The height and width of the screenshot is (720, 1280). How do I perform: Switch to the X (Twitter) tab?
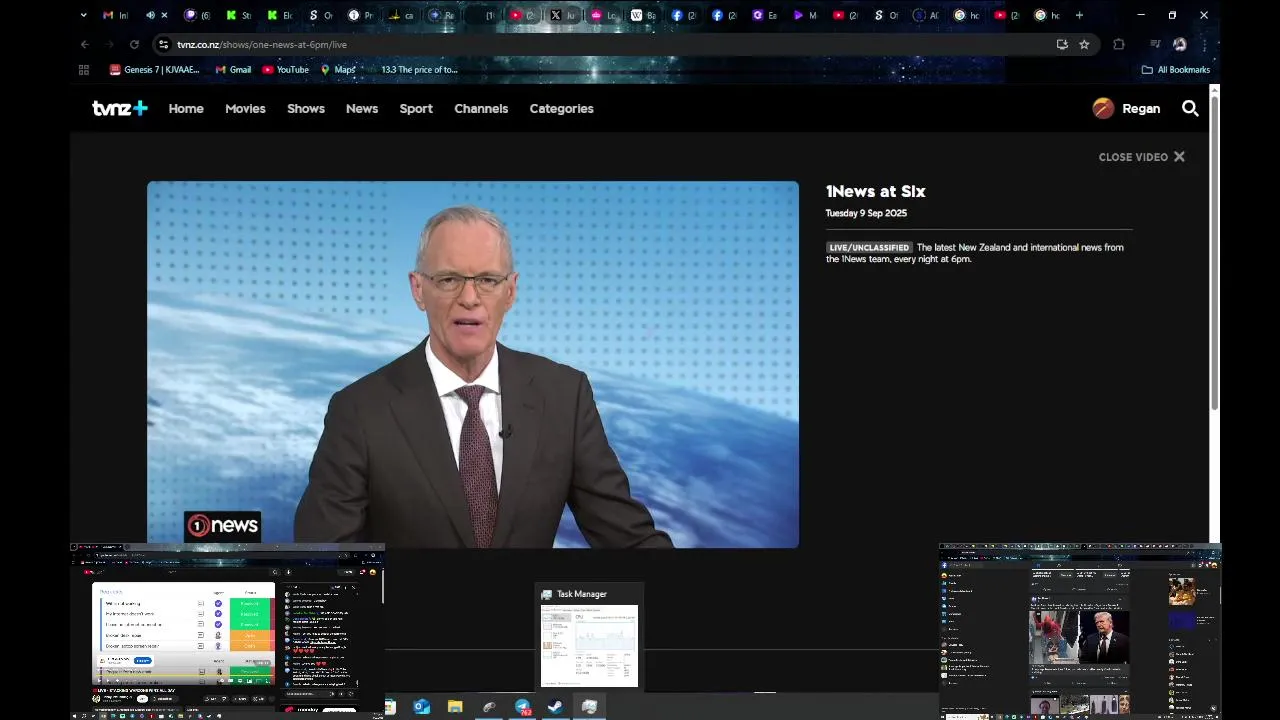[x=563, y=15]
